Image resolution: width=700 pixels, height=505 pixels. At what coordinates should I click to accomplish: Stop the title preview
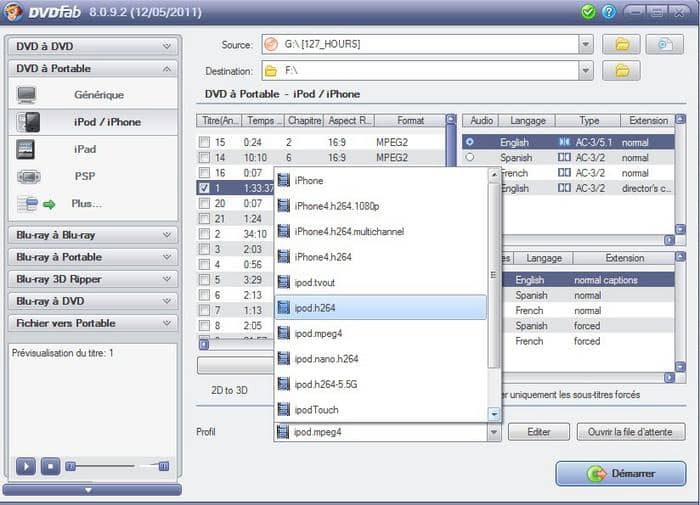[x=50, y=467]
